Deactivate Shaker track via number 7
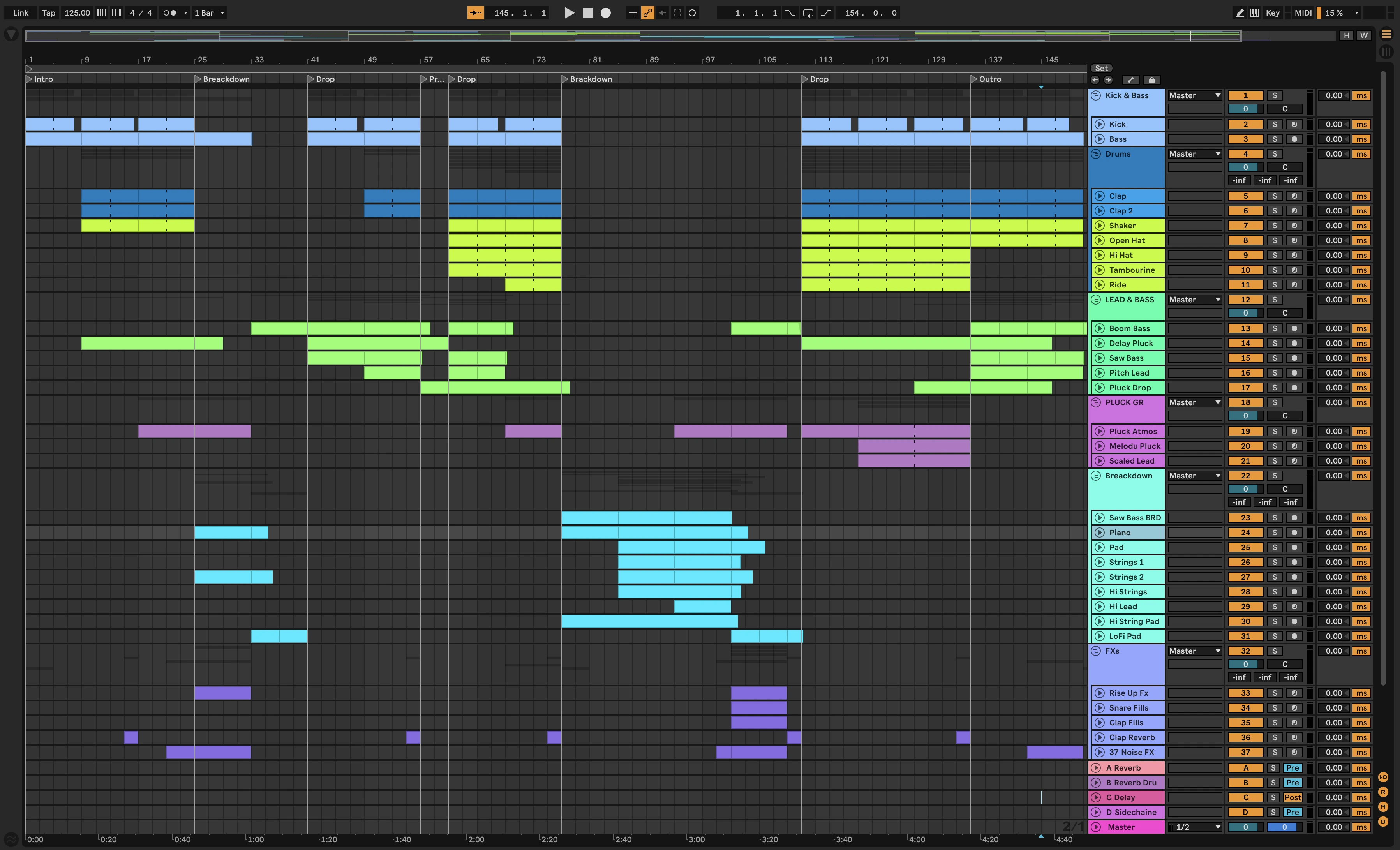 point(1245,226)
